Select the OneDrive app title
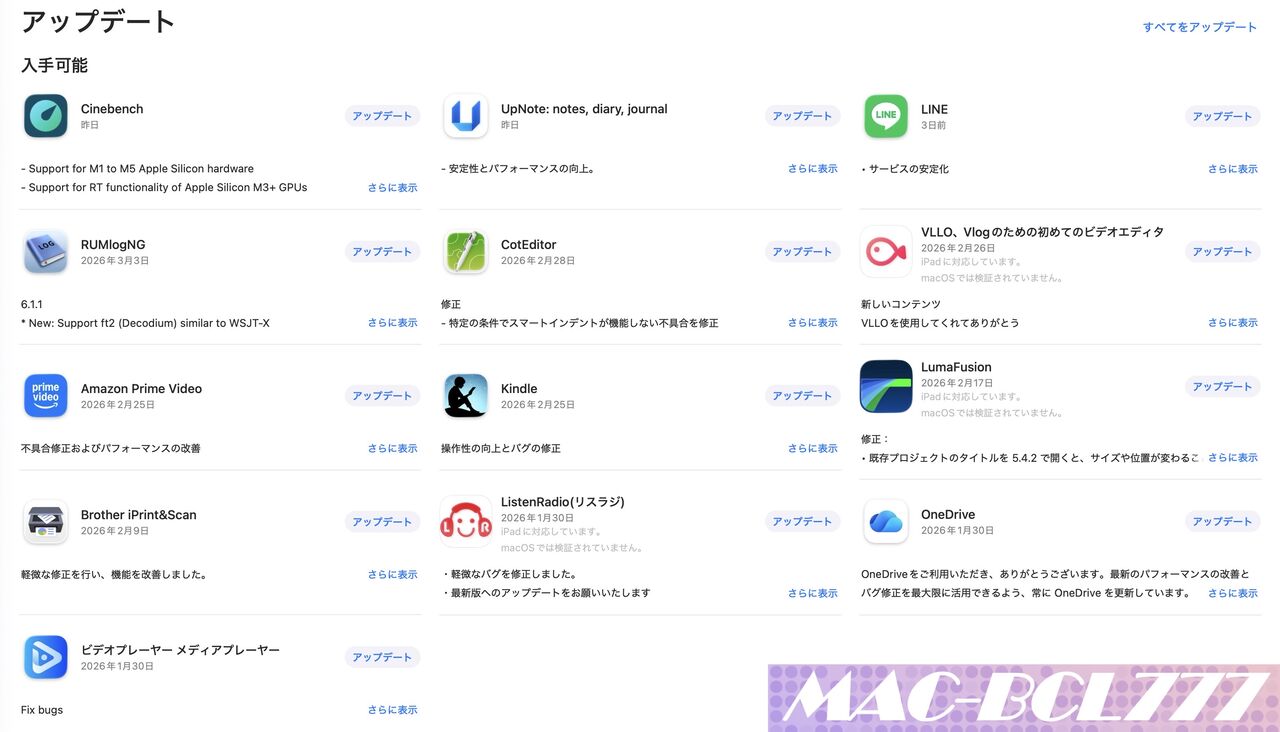Image resolution: width=1280 pixels, height=732 pixels. tap(948, 515)
